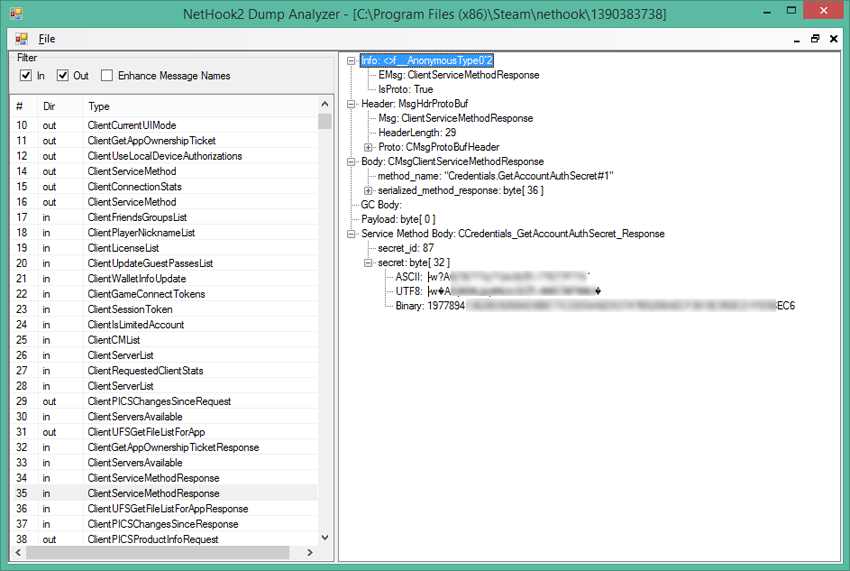Viewport: 850px width, 571px height.
Task: Select row 36 ClientUFSGetFileListForAppResponse
Action: pos(164,509)
